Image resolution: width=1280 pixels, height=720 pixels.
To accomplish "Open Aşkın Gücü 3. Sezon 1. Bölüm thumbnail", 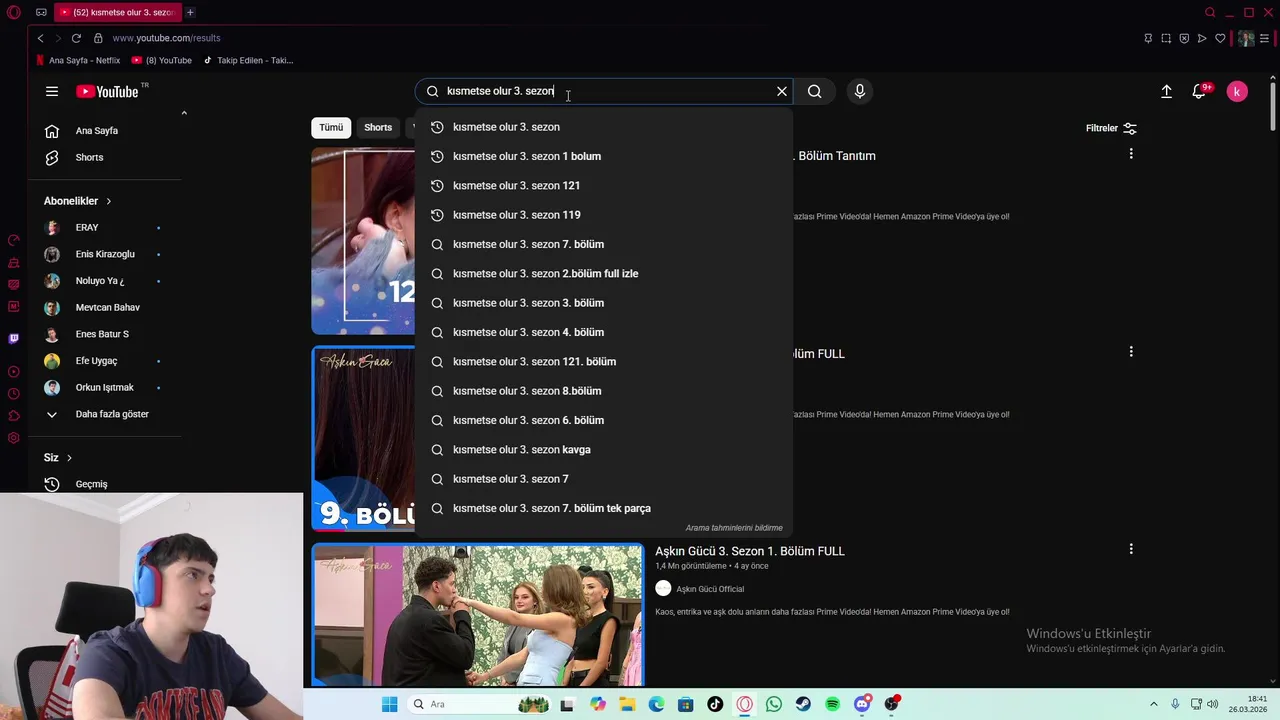I will (x=477, y=614).
